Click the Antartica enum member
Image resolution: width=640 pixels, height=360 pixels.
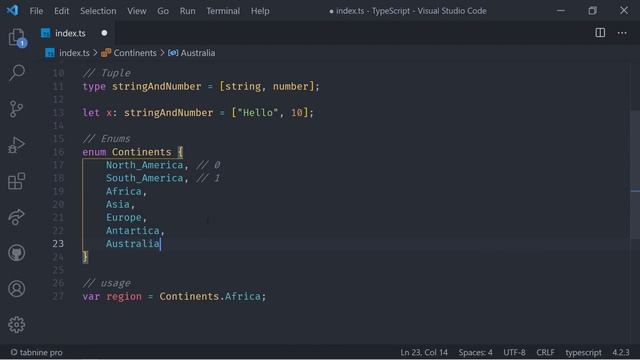point(133,231)
